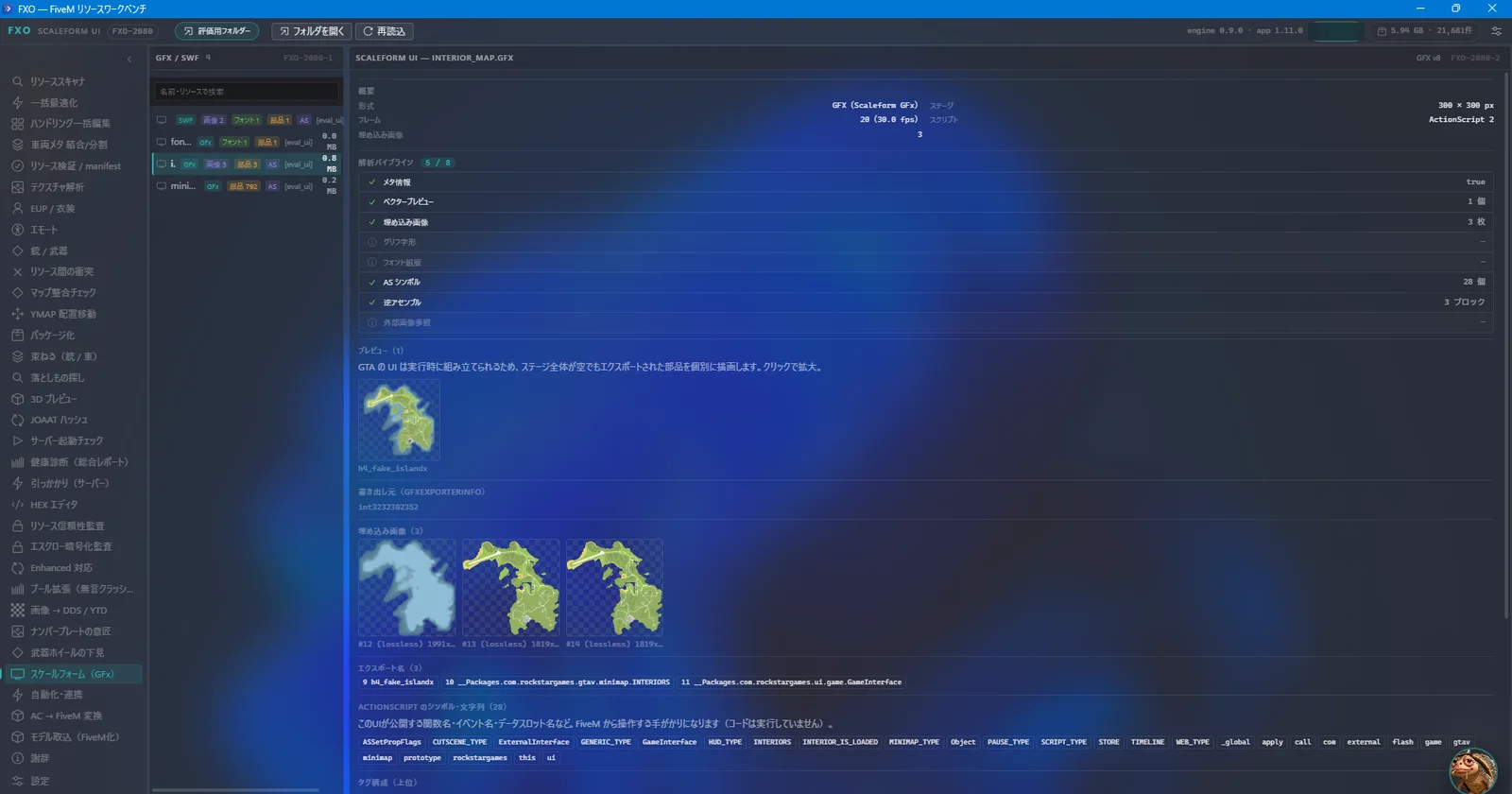Select the グリフ字形 pipeline row
The width and height of the screenshot is (1512, 794).
click(x=926, y=242)
